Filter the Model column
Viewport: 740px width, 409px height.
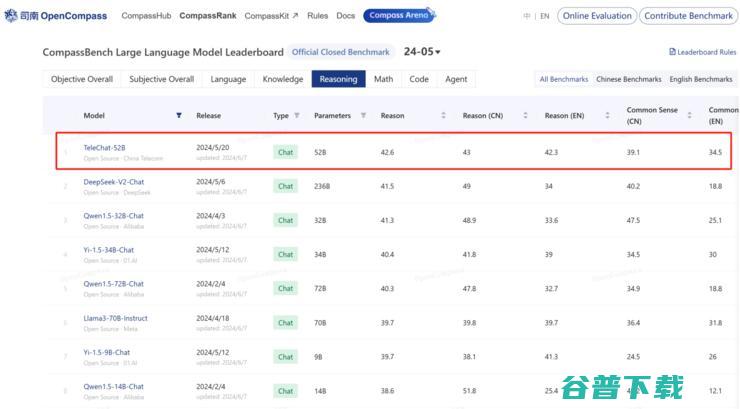[179, 116]
